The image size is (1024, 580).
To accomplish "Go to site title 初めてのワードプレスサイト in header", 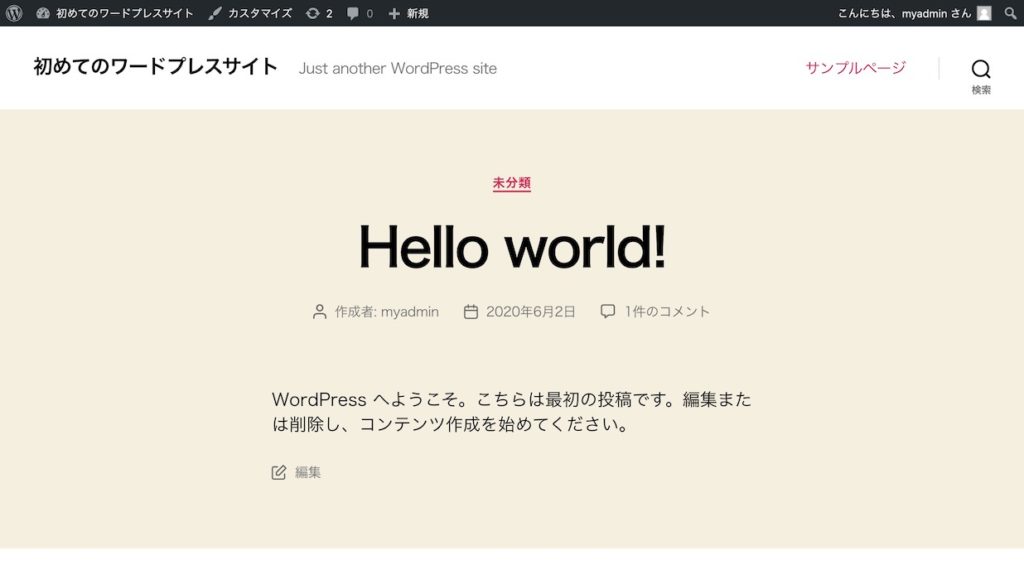I will [155, 67].
